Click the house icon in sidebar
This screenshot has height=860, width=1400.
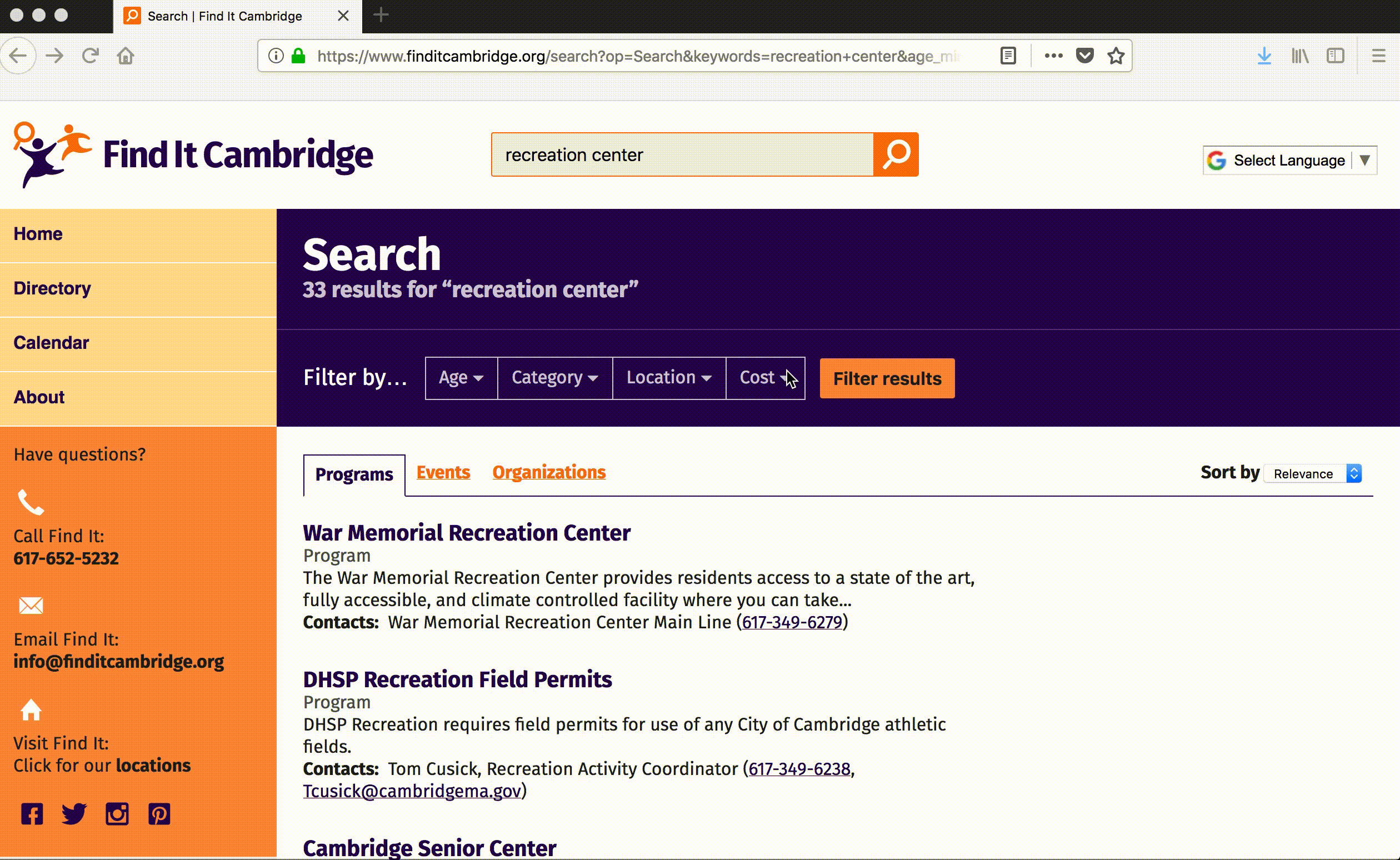point(31,710)
